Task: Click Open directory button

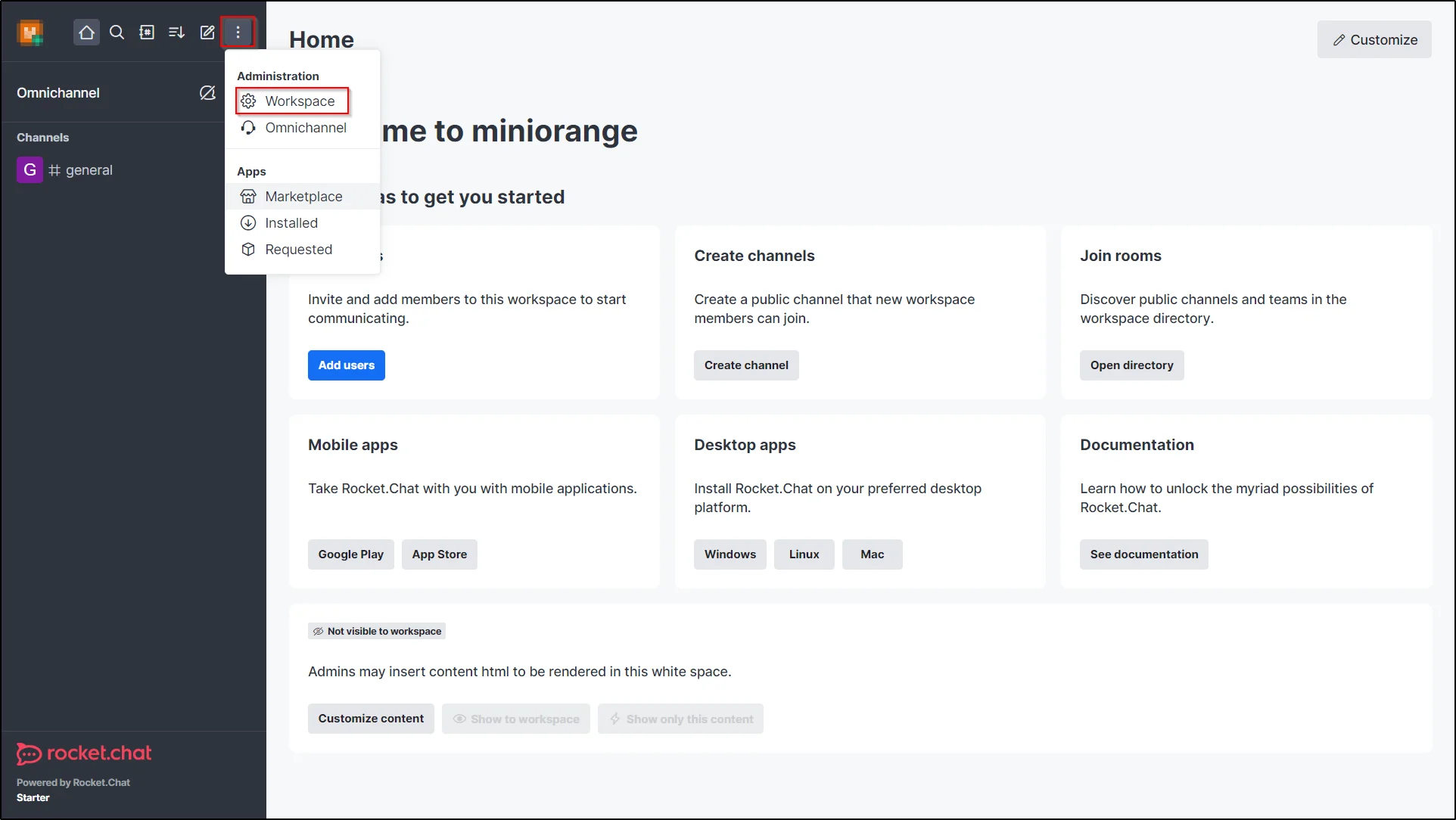Action: pyautogui.click(x=1131, y=365)
